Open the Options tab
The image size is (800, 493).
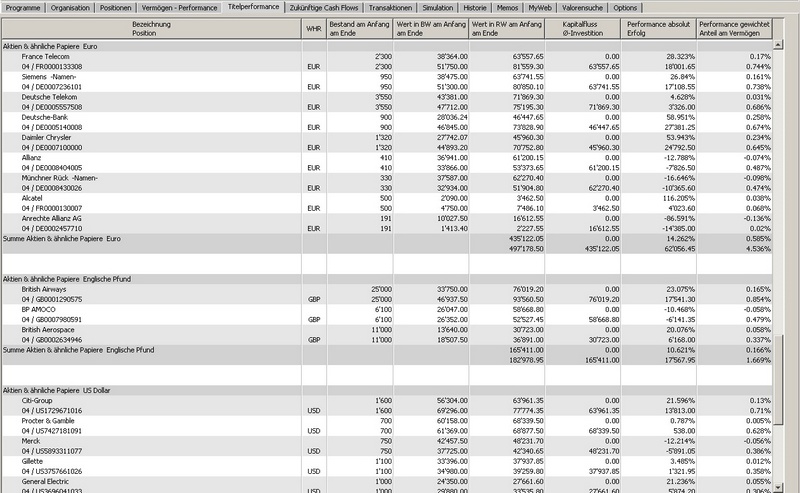click(625, 8)
